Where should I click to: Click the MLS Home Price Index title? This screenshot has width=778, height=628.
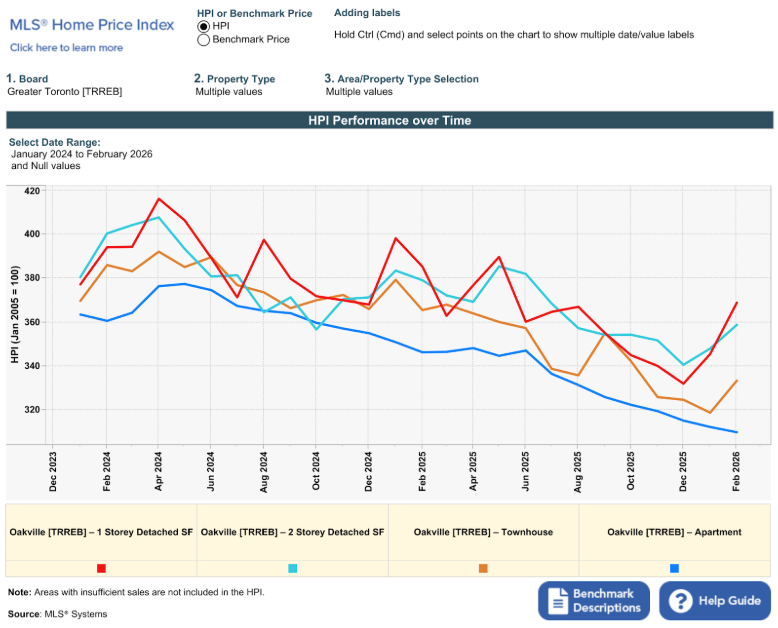tap(92, 25)
